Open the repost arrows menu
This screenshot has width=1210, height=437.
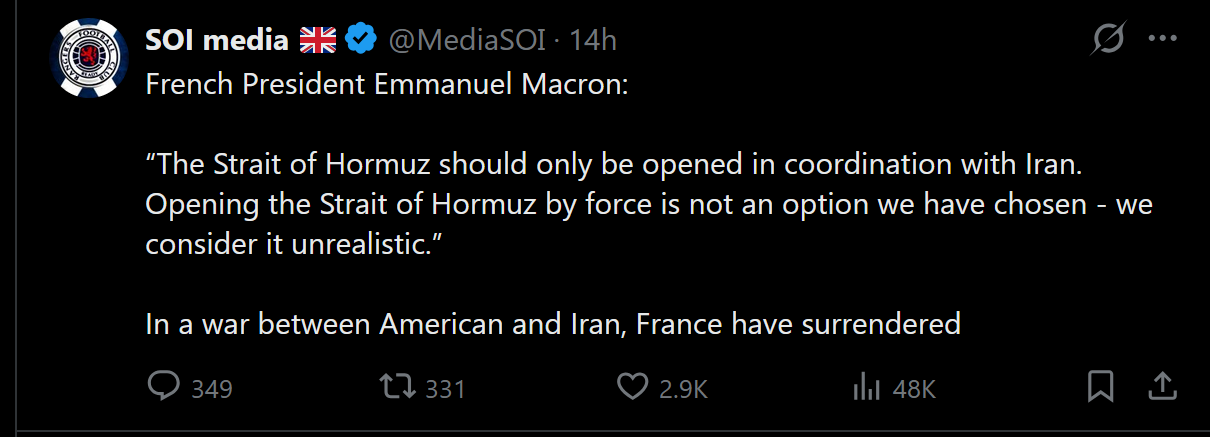pos(398,387)
